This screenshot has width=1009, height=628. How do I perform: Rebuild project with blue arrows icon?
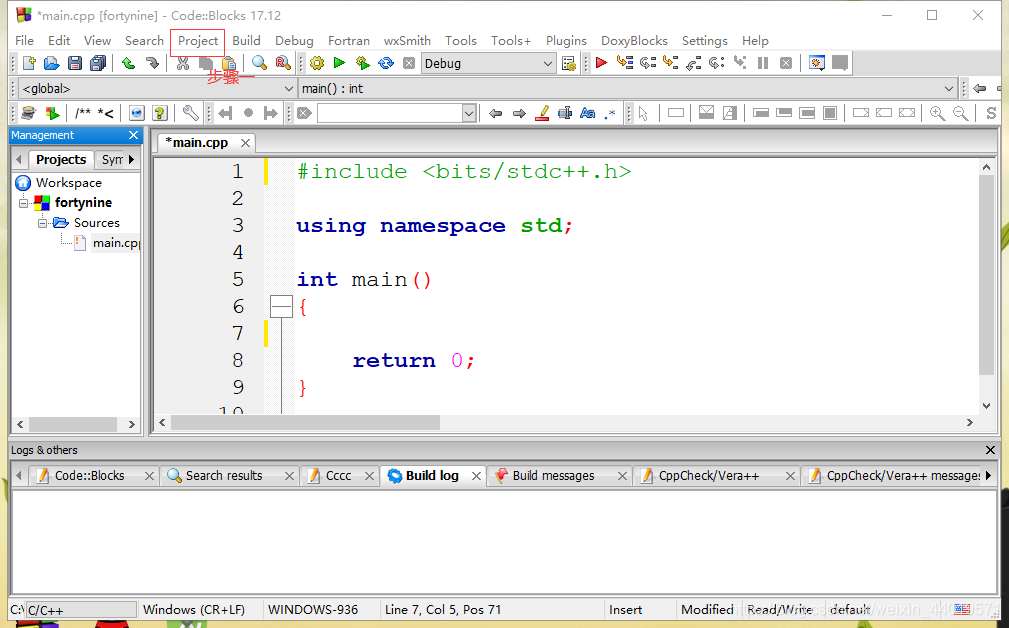[385, 63]
